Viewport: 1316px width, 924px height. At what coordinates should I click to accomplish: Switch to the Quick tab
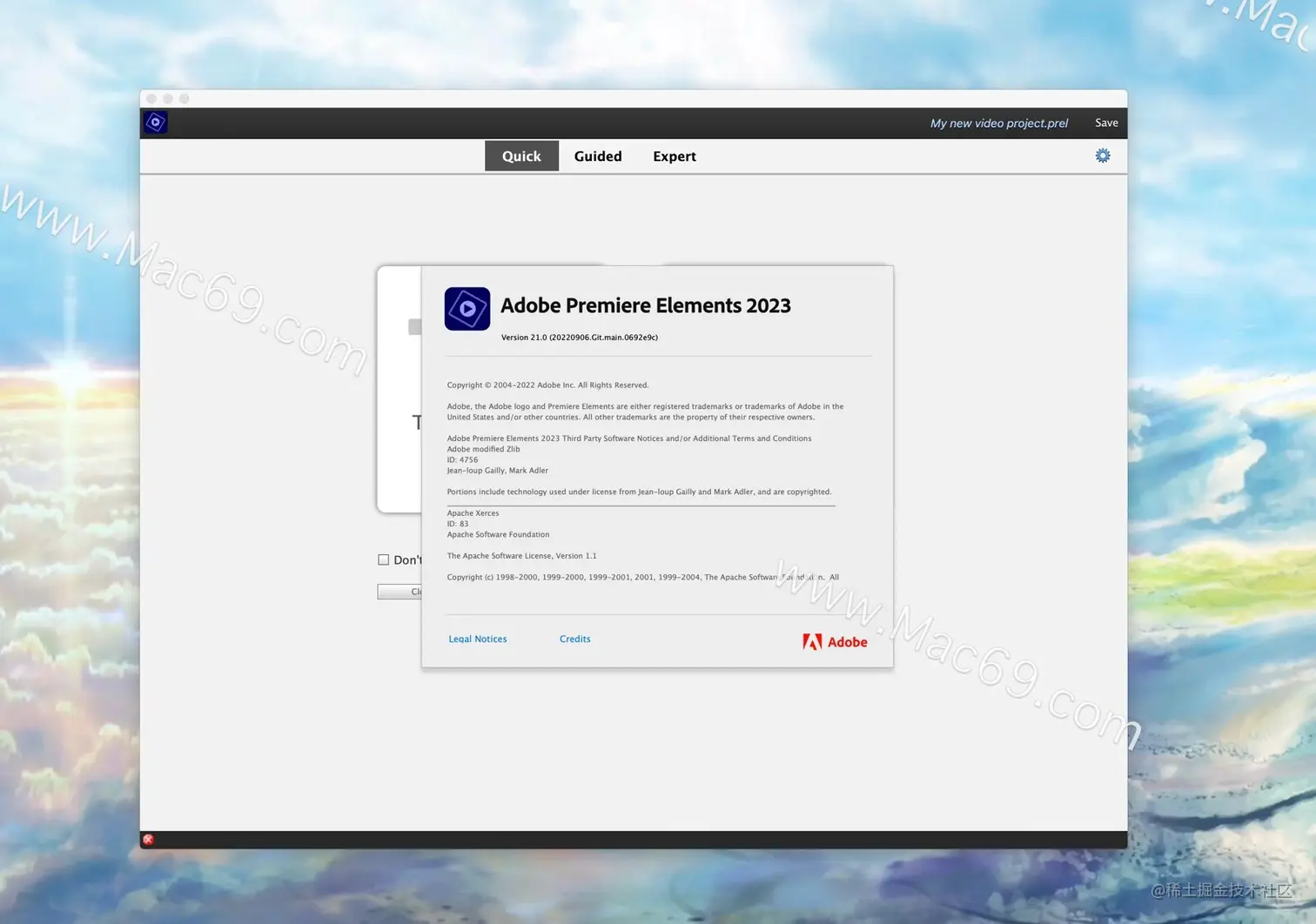point(521,156)
